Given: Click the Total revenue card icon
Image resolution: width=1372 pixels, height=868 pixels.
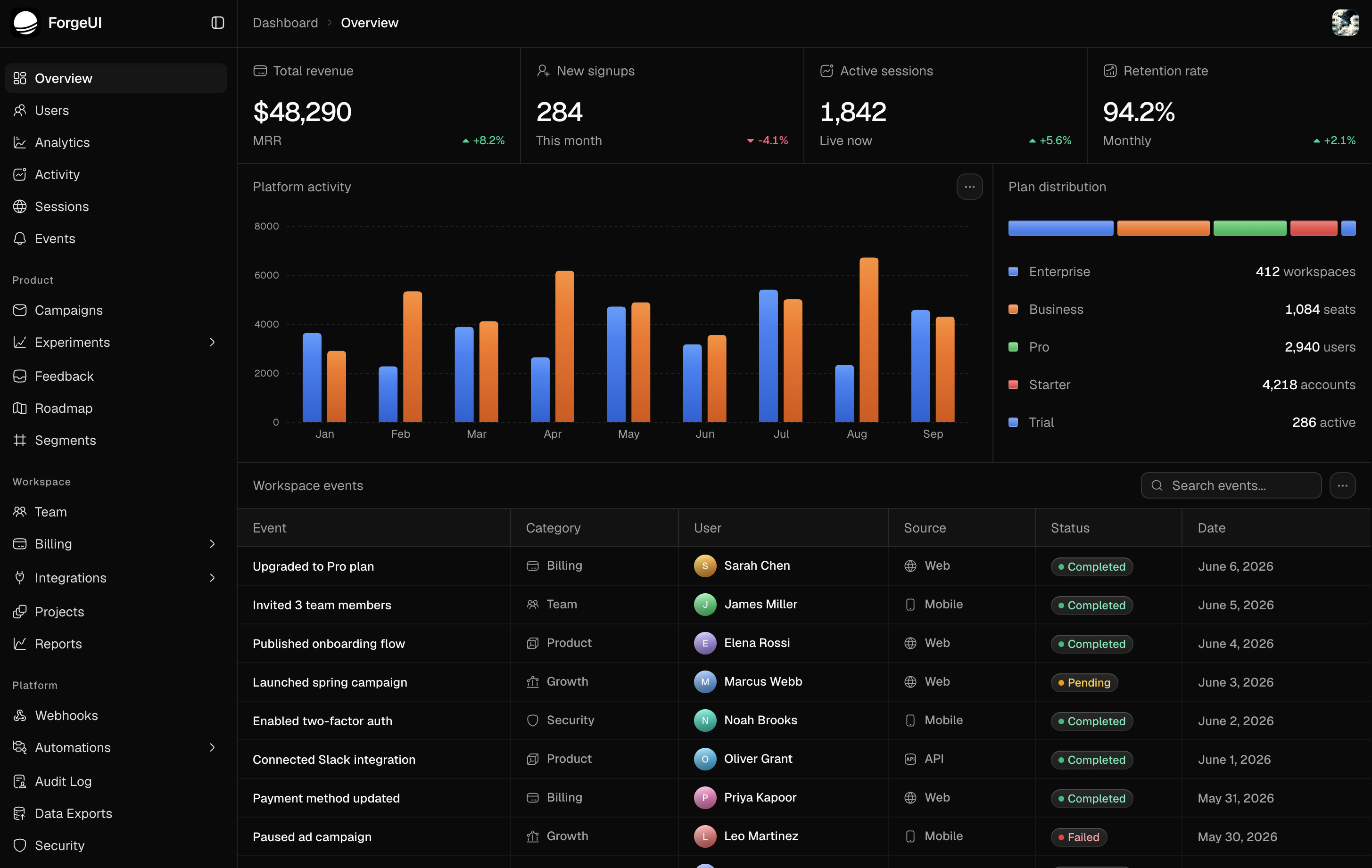Looking at the screenshot, I should pyautogui.click(x=260, y=71).
